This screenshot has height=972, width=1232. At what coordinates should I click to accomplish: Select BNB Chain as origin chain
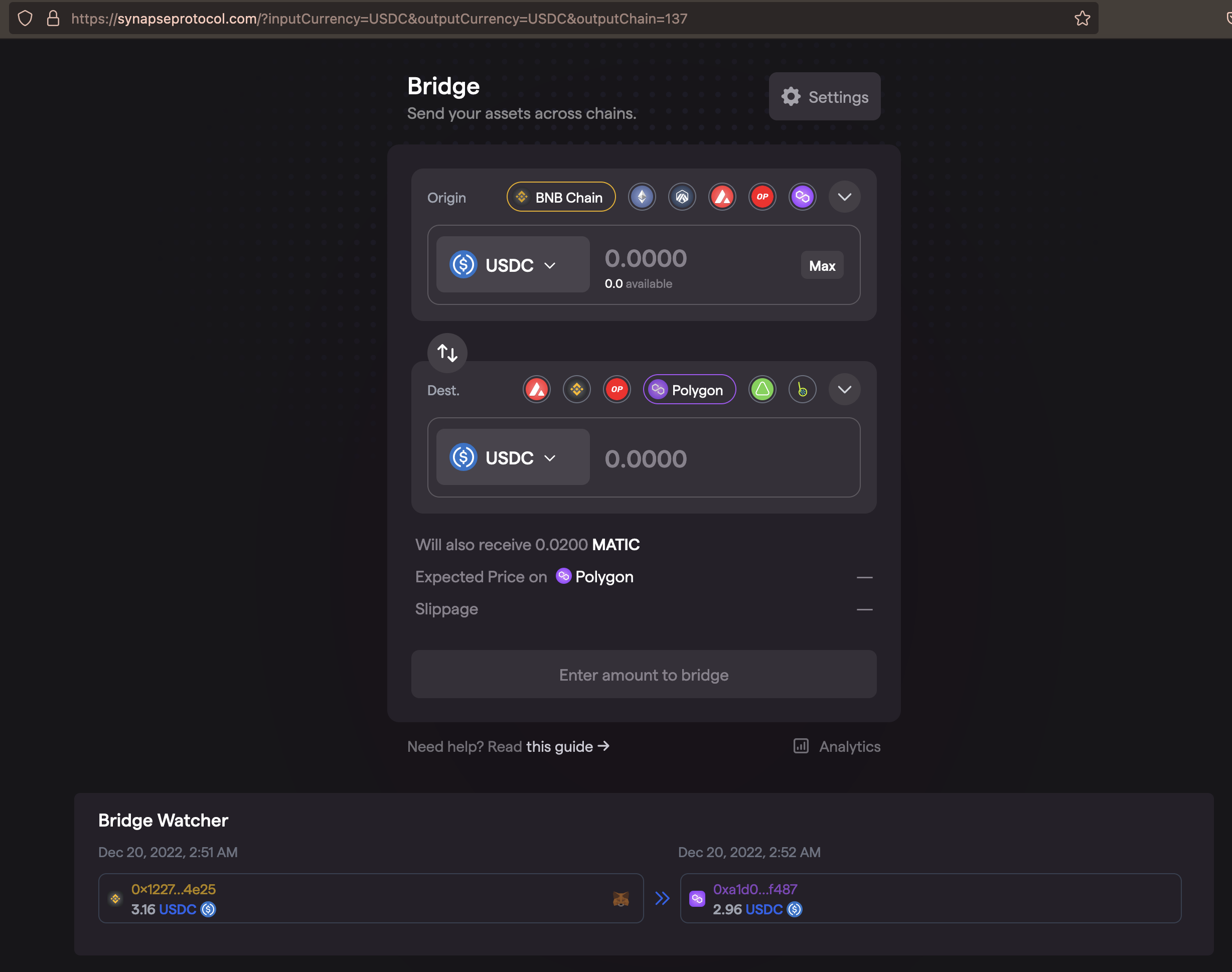(x=560, y=197)
